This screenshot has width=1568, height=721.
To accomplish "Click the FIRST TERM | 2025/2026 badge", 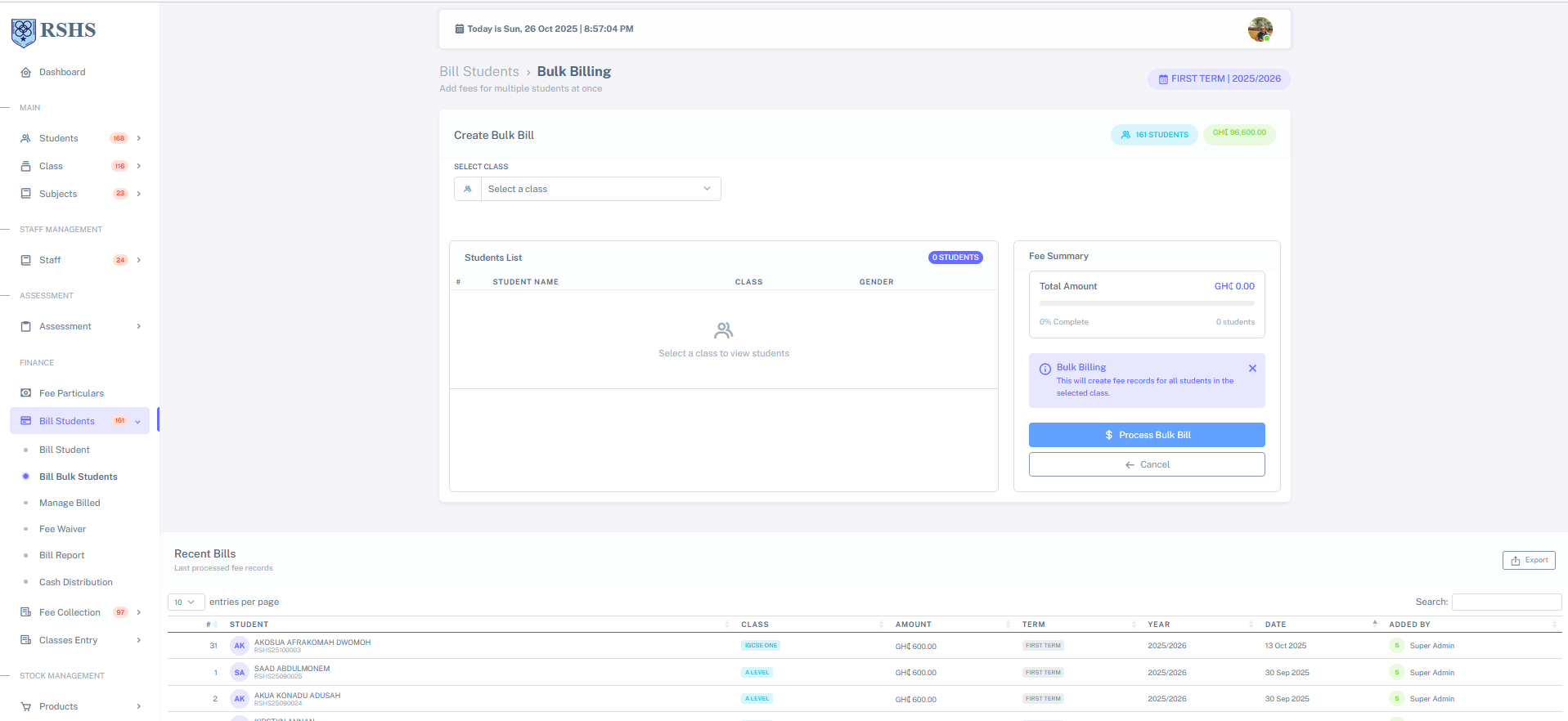I will pos(1219,79).
